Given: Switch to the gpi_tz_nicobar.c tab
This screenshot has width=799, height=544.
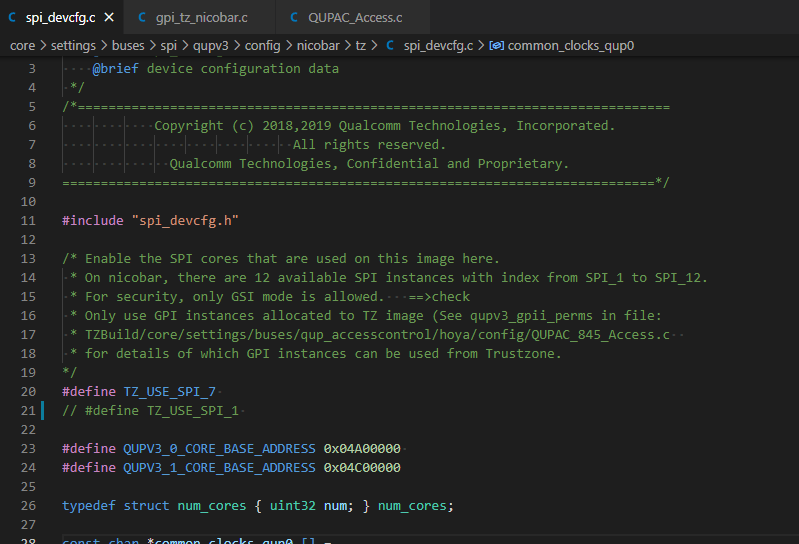Looking at the screenshot, I should click(x=201, y=18).
